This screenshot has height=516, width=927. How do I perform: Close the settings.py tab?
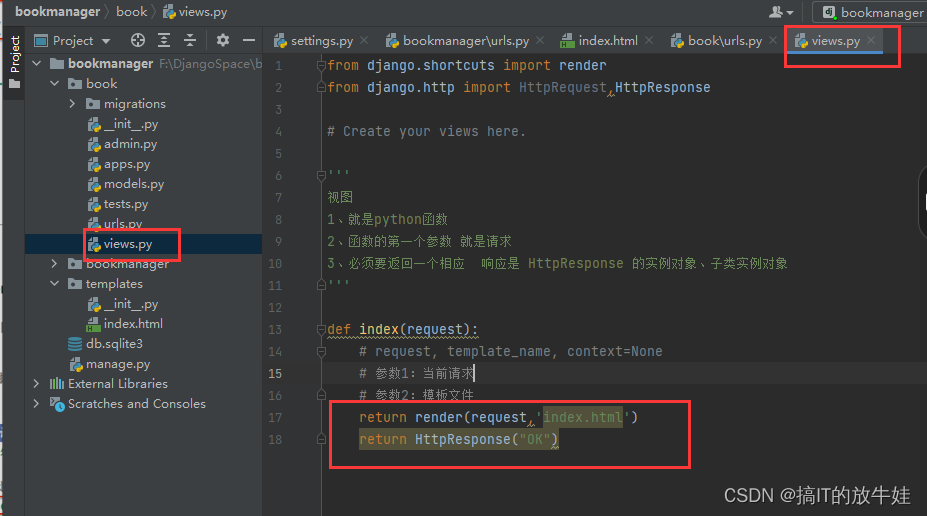click(x=364, y=40)
